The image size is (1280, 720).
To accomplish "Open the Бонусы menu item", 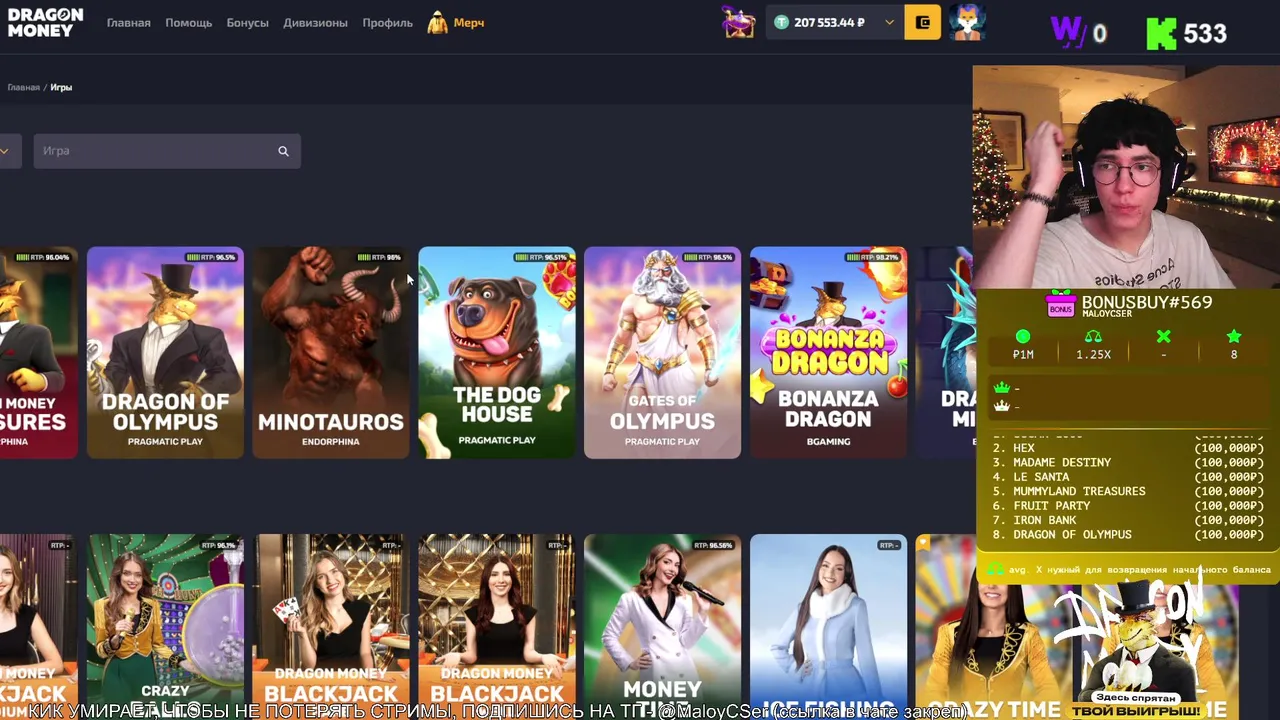I will tap(248, 22).
